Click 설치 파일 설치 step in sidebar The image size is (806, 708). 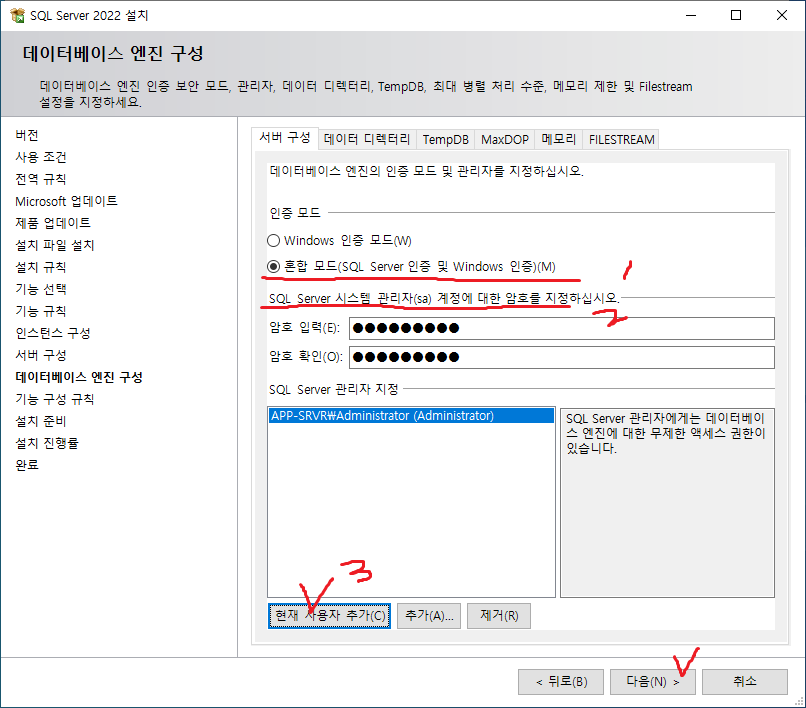click(54, 245)
